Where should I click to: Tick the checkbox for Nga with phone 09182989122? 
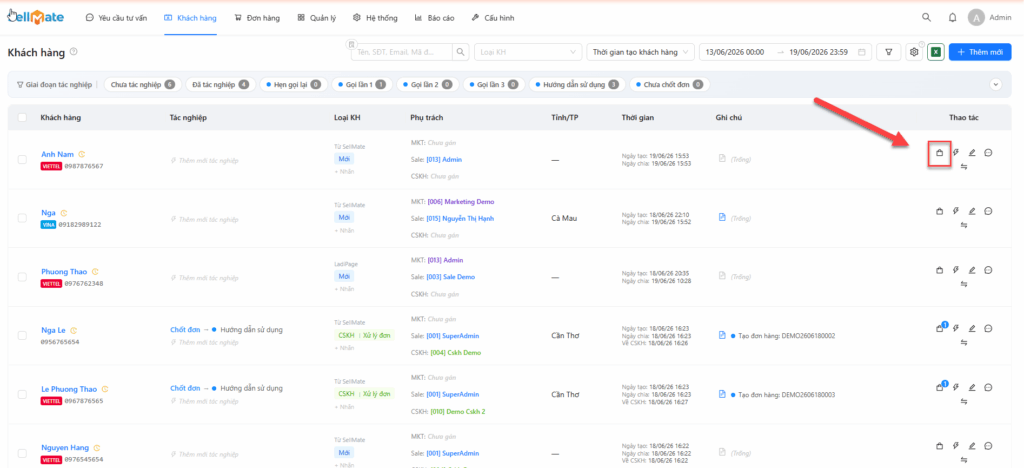(22, 218)
